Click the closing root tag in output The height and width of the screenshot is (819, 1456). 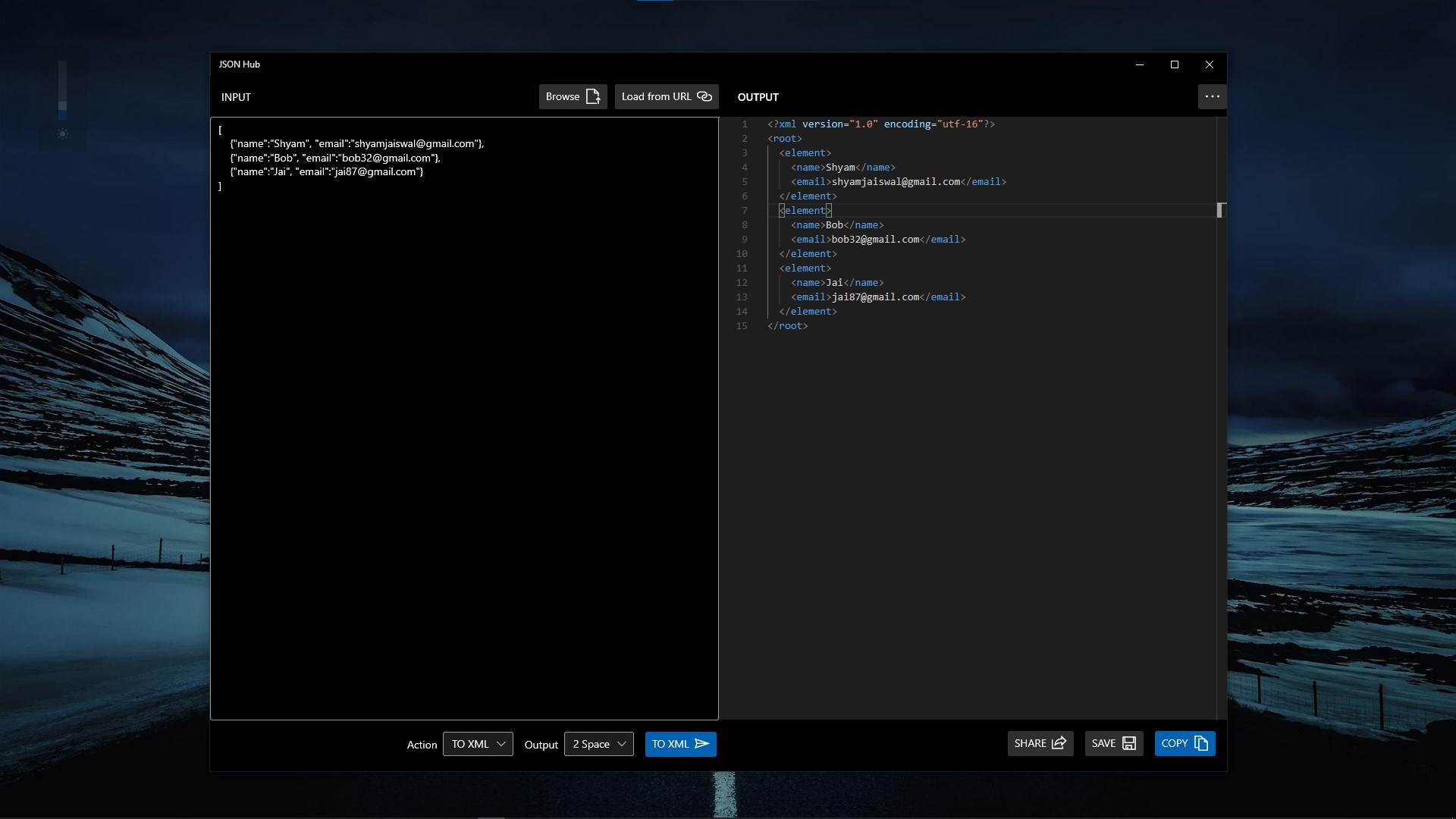pos(788,326)
